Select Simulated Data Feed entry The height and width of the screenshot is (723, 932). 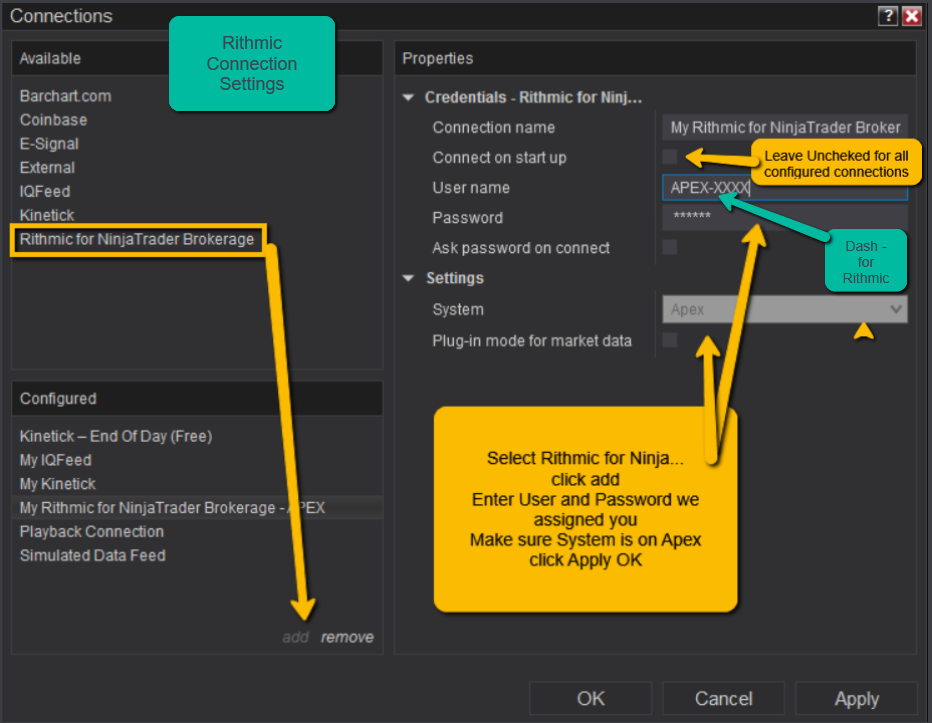(93, 555)
